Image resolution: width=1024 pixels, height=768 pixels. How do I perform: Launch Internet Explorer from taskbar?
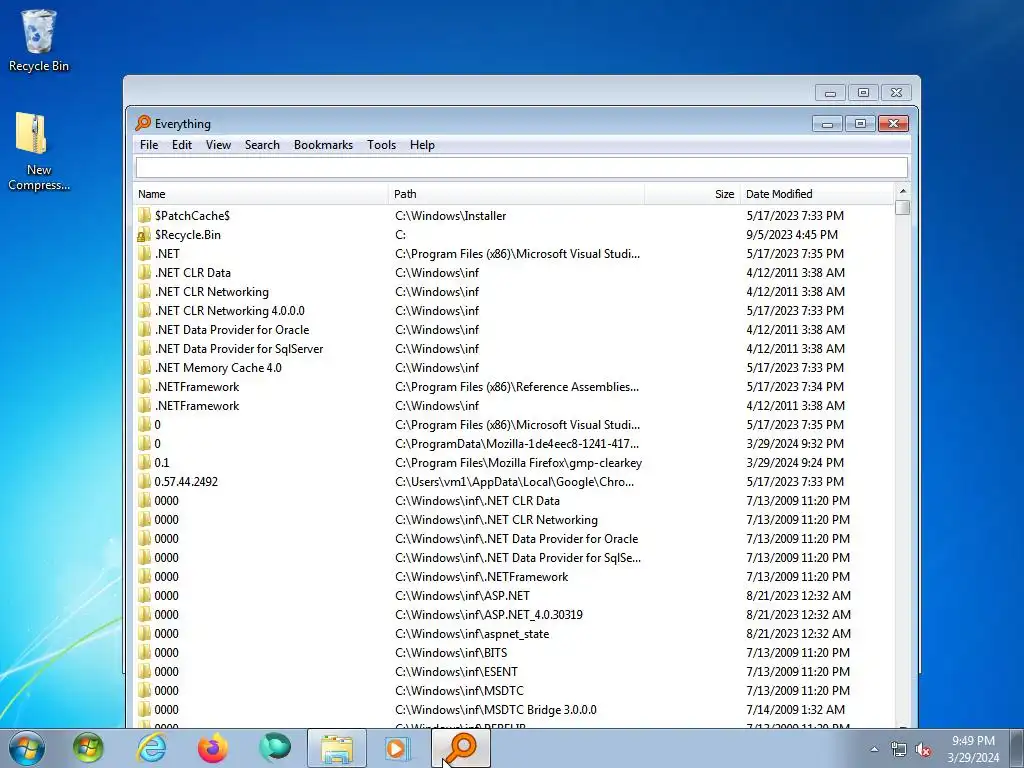click(x=152, y=748)
